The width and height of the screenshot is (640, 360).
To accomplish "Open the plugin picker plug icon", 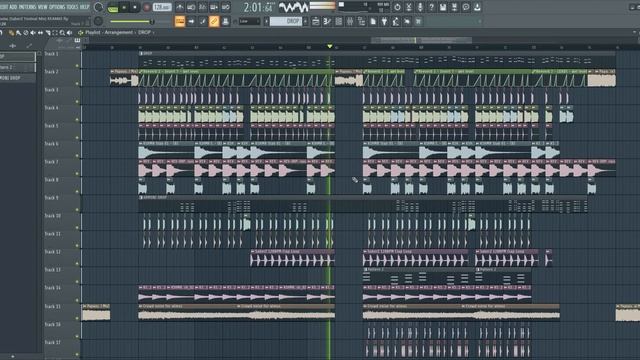I will pos(384,21).
